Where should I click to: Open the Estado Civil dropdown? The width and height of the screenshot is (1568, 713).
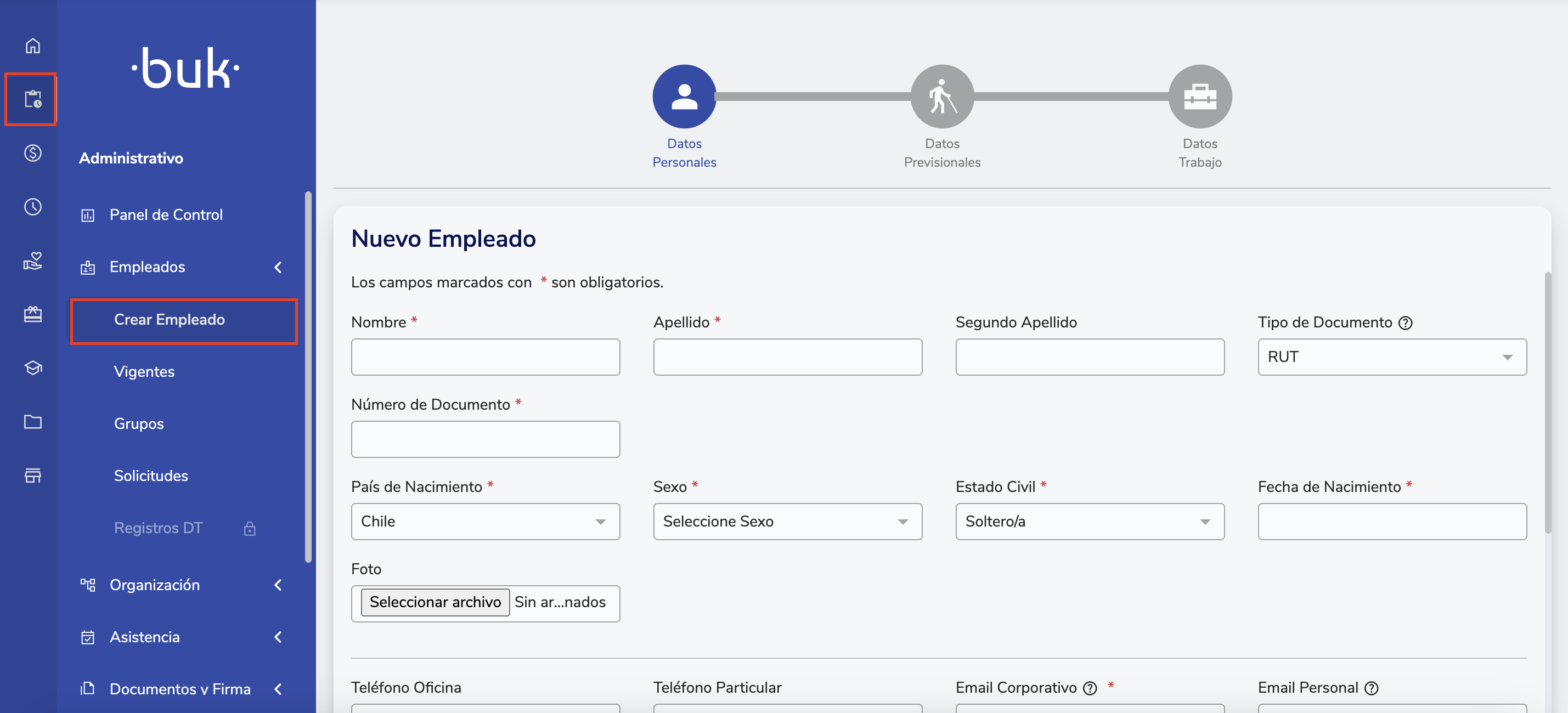(1089, 522)
